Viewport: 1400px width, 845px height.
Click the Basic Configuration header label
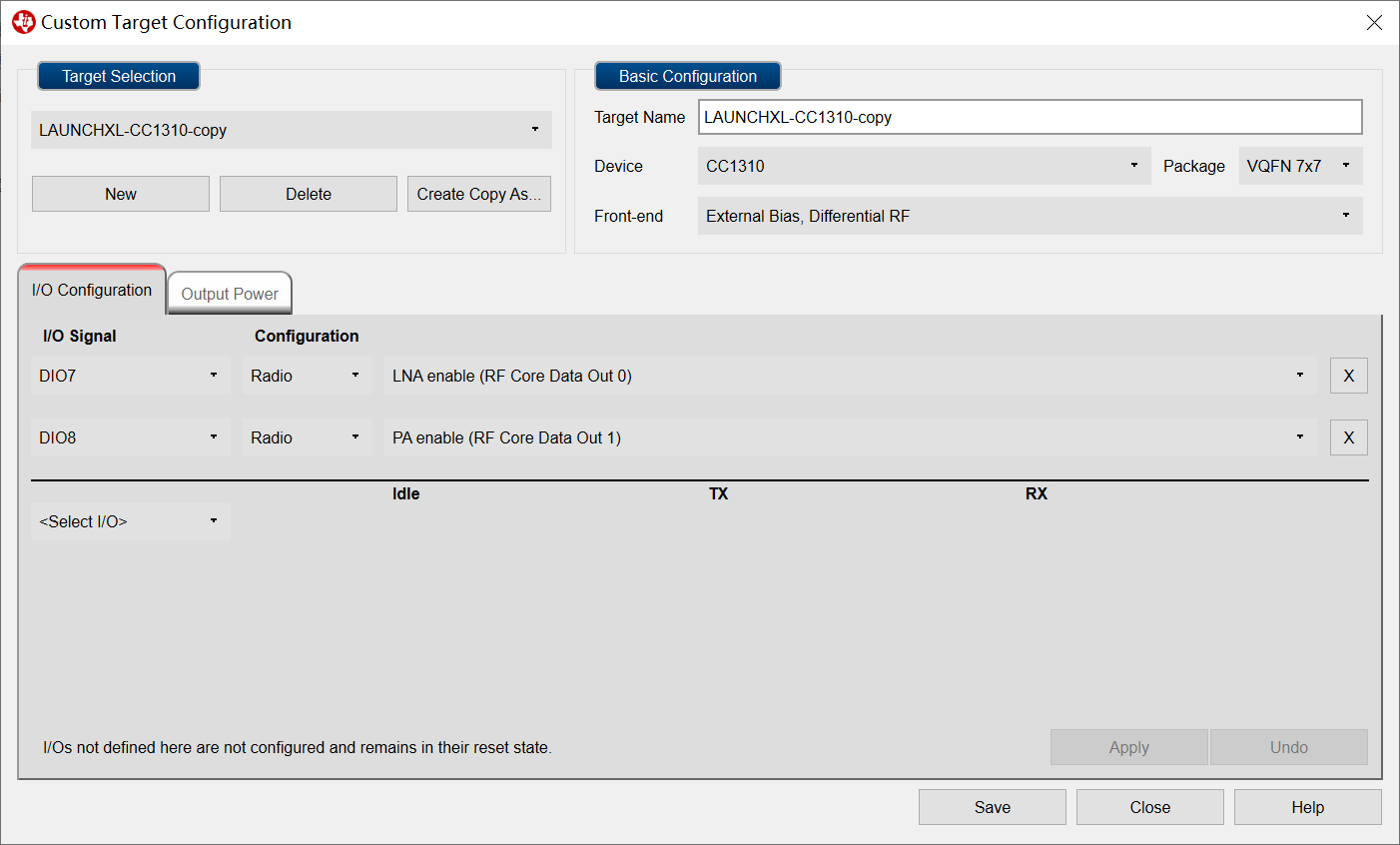pos(688,76)
